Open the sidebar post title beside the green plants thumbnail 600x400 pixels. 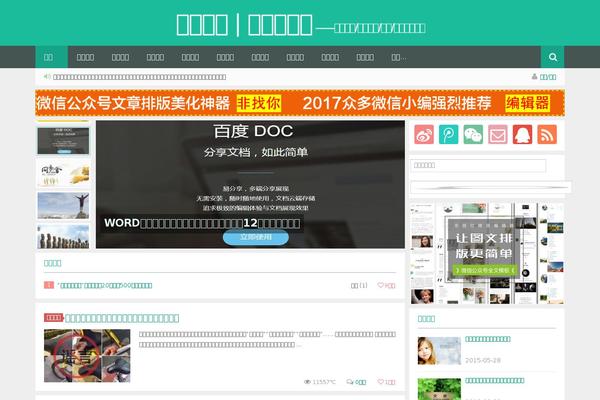(x=494, y=380)
